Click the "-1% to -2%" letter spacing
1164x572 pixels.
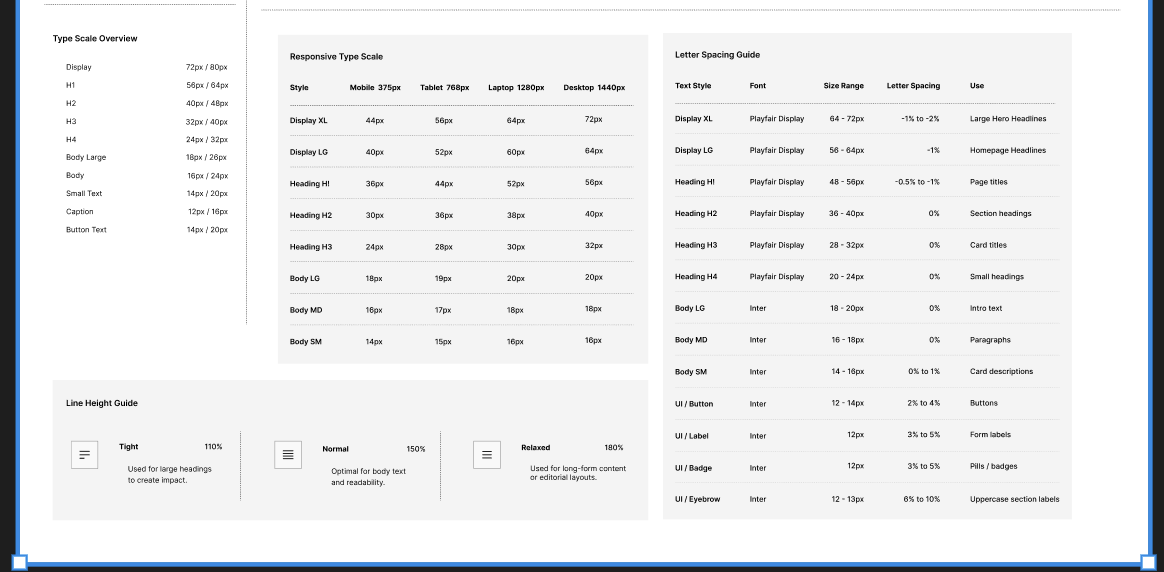pos(920,119)
